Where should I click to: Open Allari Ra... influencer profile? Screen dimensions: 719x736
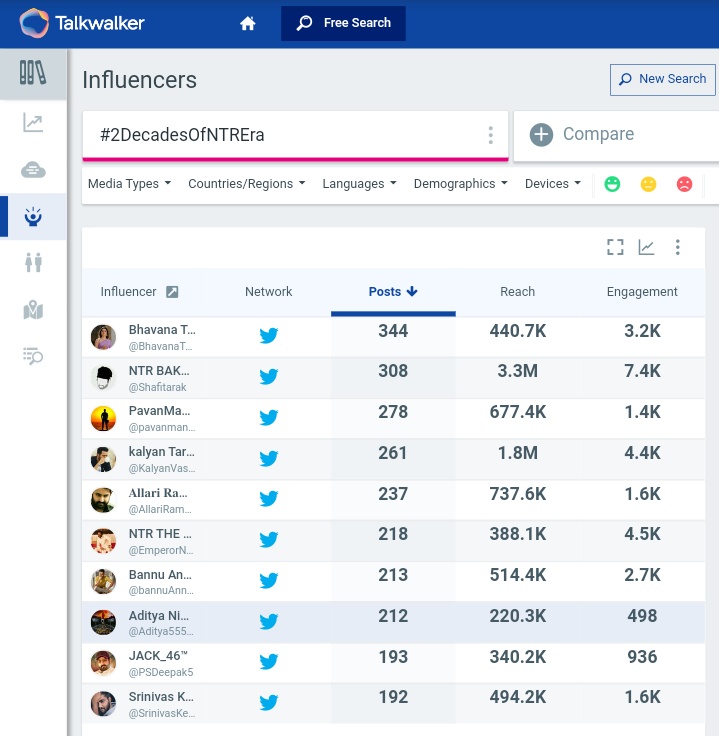coord(158,493)
